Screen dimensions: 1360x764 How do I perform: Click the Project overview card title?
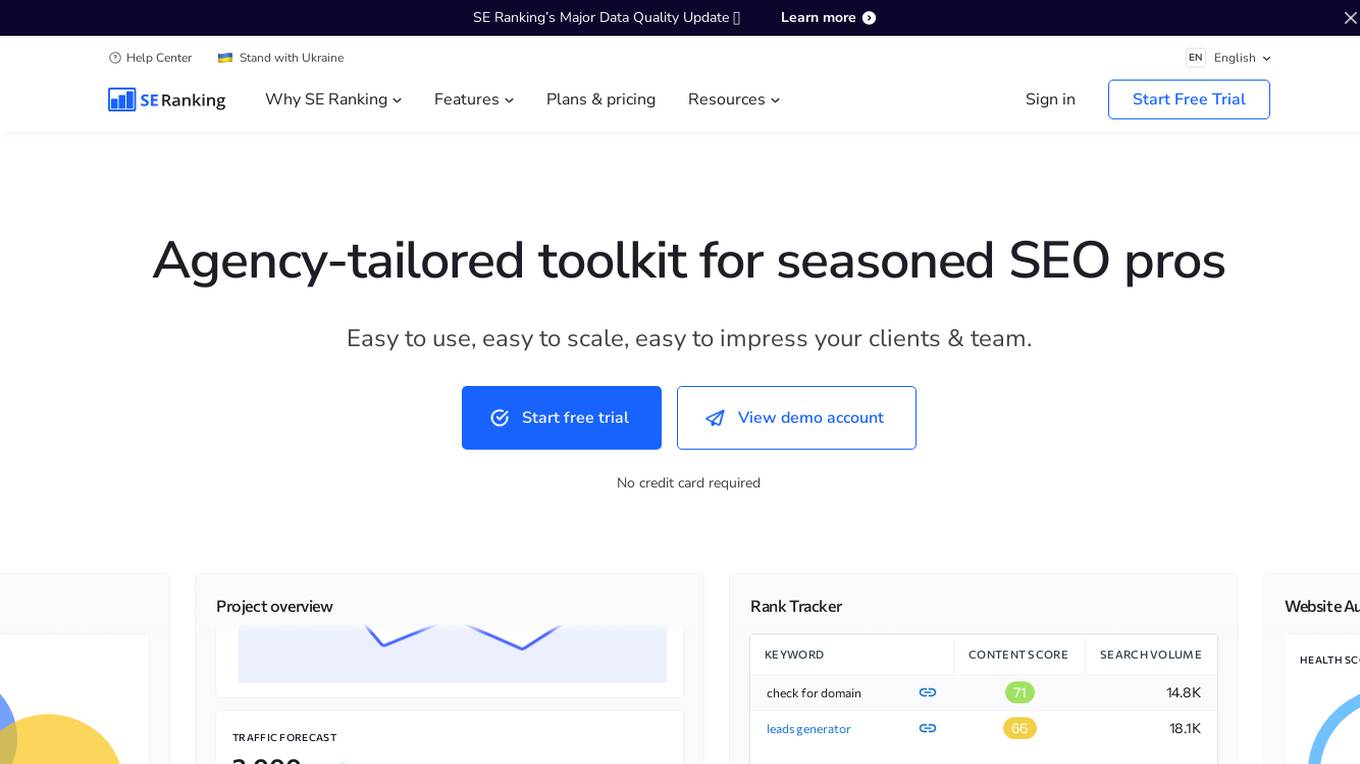pyautogui.click(x=274, y=606)
